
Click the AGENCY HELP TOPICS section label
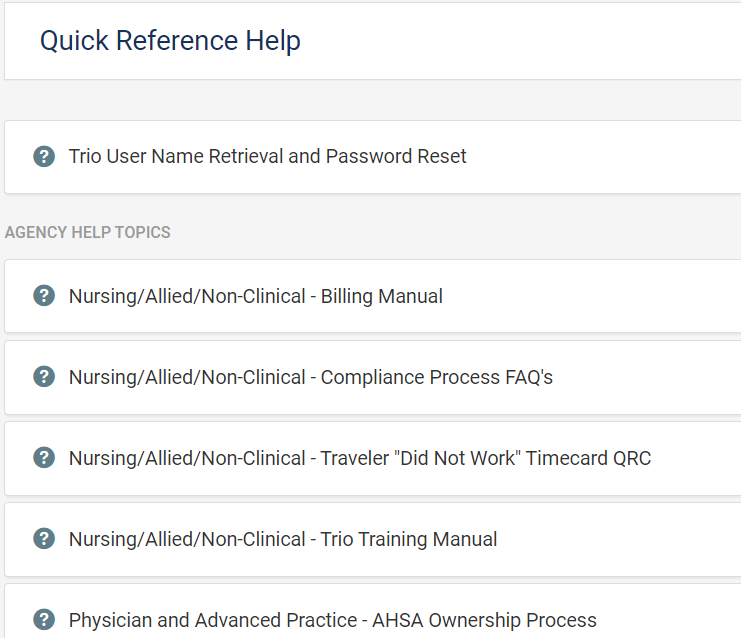[x=88, y=233]
